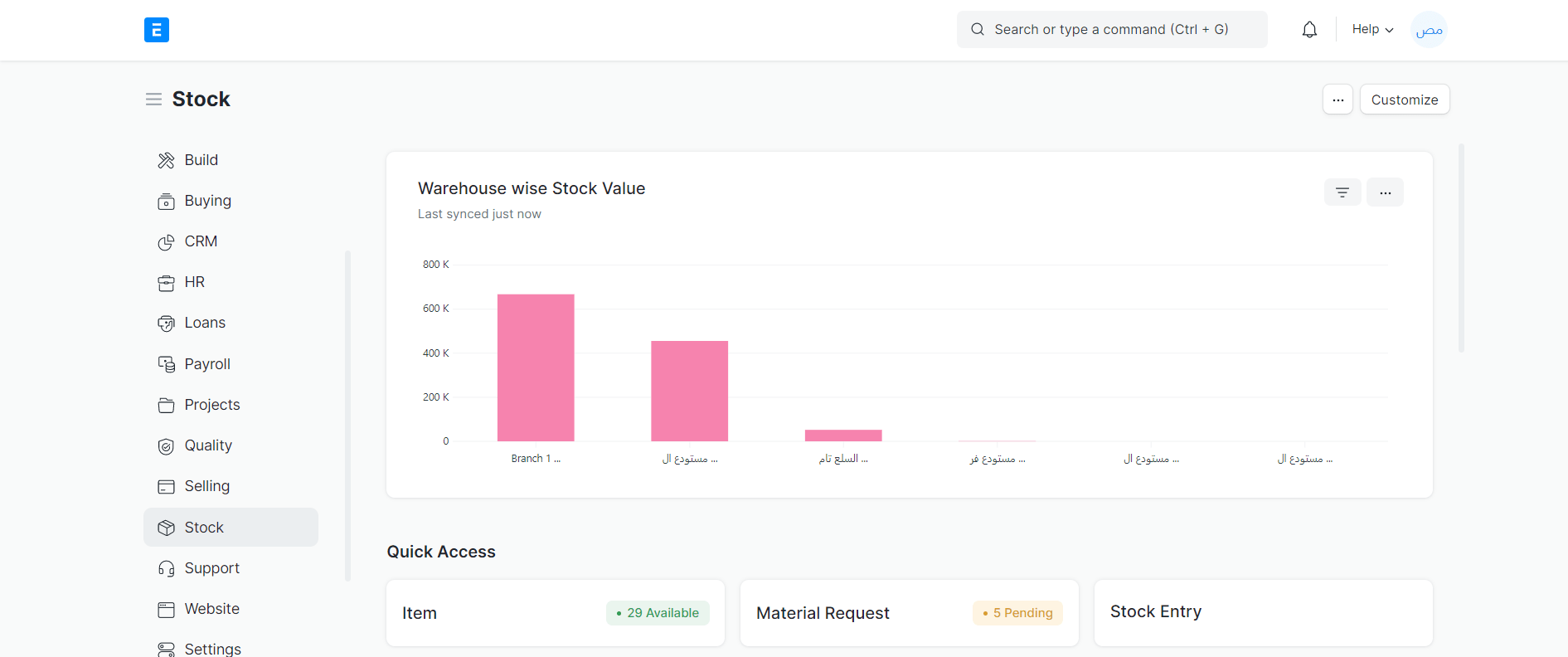The image size is (1568, 657).
Task: Open the user avatar profile menu
Action: click(x=1429, y=30)
